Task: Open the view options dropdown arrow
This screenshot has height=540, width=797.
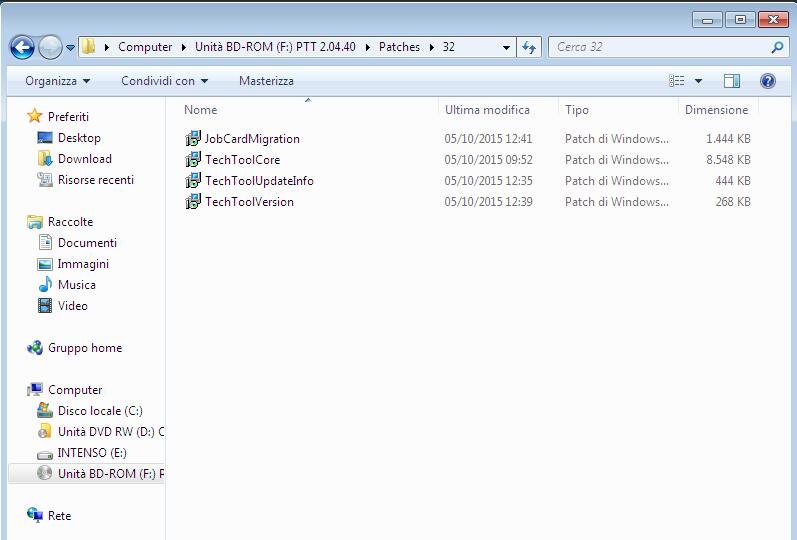Action: click(698, 80)
